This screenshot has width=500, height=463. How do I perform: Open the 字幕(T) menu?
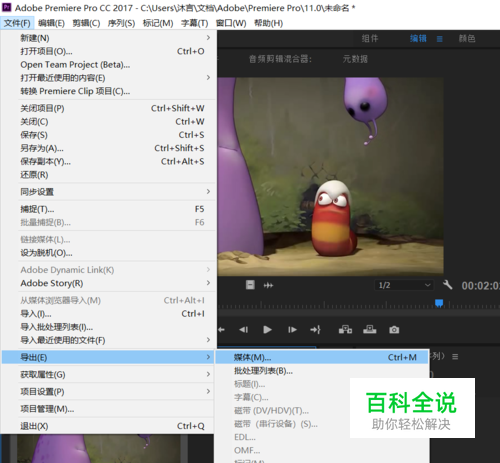tap(195, 23)
